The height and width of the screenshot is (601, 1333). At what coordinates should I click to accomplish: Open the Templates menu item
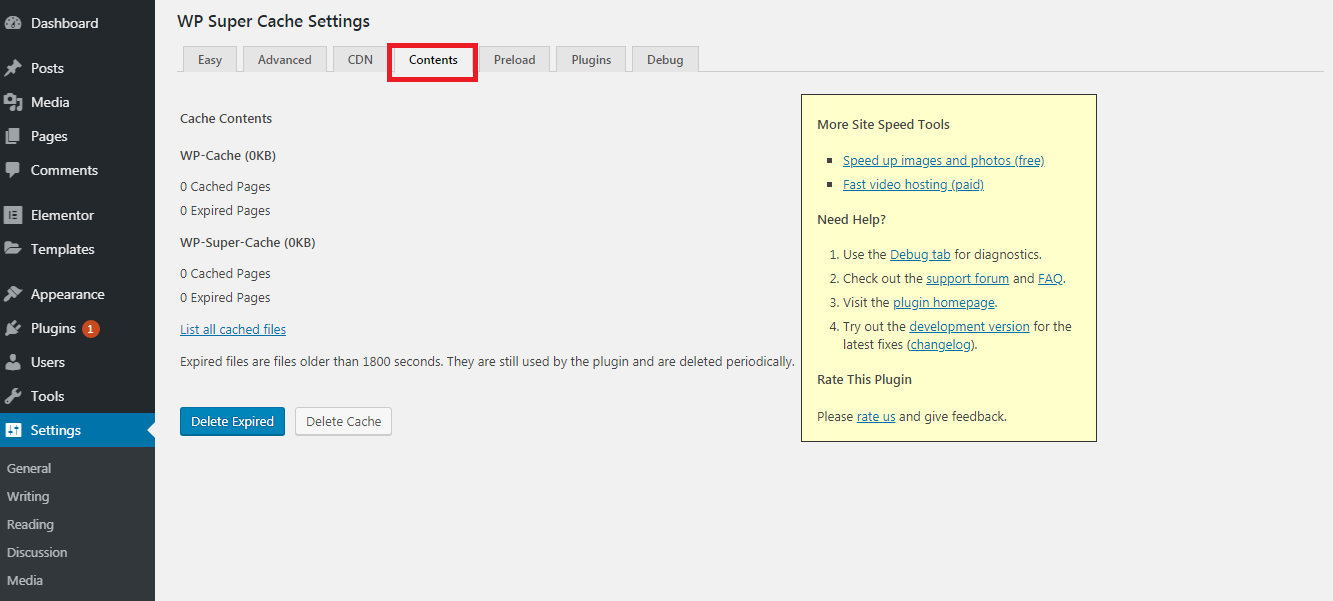pos(77,249)
